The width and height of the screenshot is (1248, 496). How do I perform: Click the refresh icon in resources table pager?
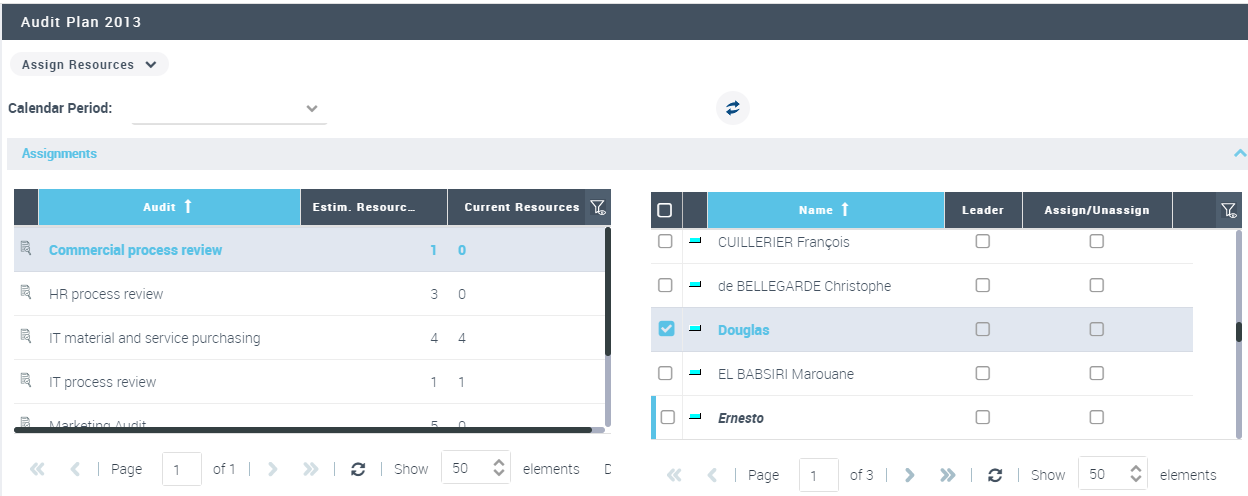click(x=994, y=475)
